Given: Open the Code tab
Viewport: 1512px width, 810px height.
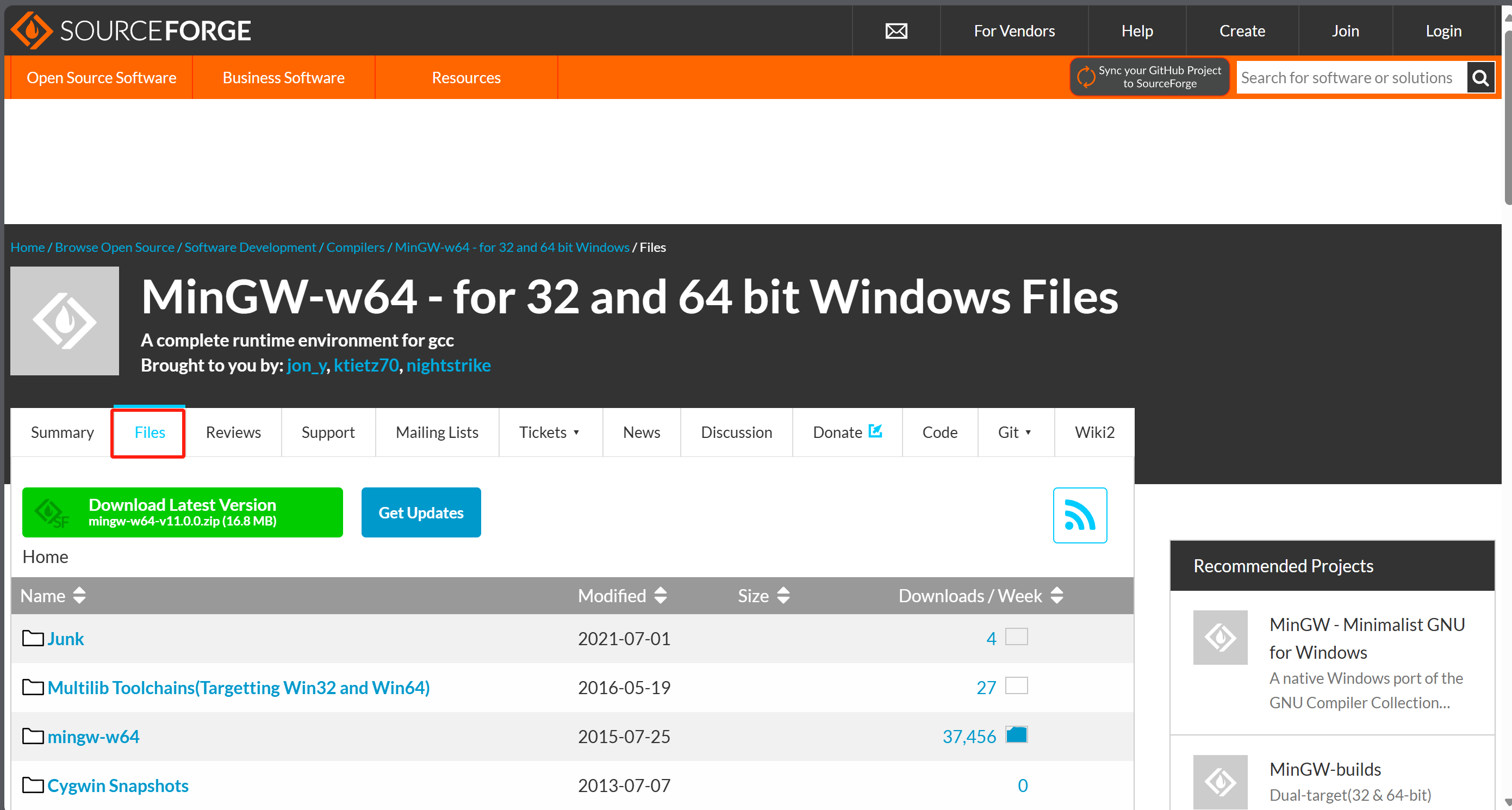Looking at the screenshot, I should pyautogui.click(x=939, y=432).
